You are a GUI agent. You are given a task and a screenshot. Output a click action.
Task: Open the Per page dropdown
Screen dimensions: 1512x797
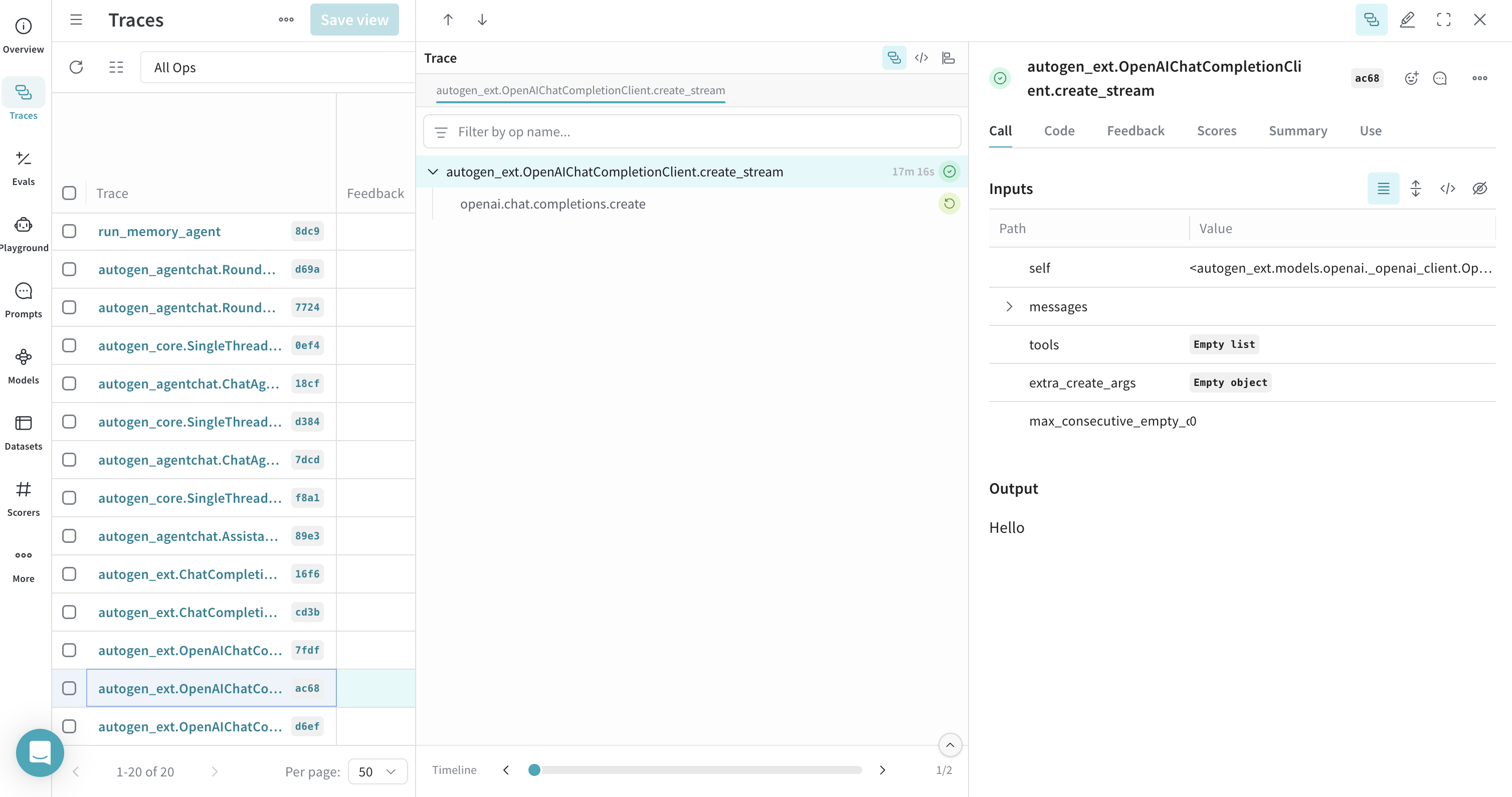click(377, 771)
